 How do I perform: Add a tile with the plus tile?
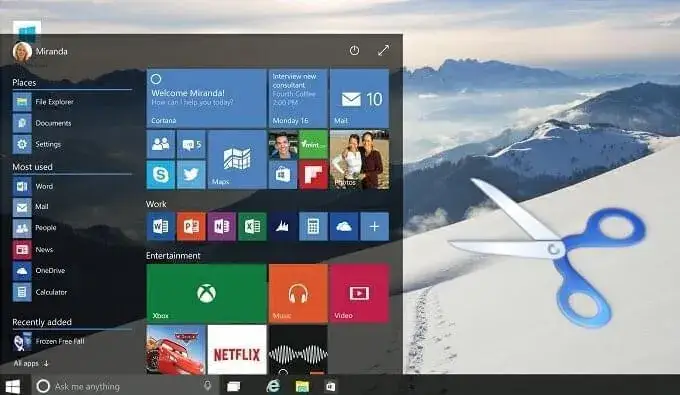[374, 226]
